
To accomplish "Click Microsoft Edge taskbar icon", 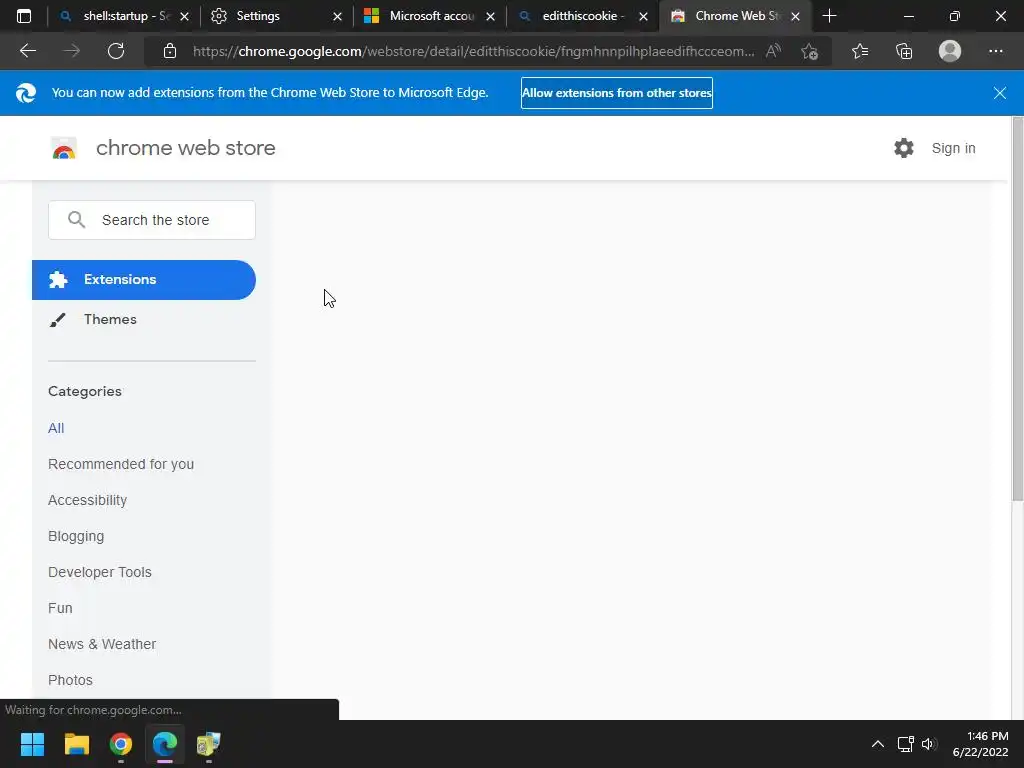I will (165, 744).
